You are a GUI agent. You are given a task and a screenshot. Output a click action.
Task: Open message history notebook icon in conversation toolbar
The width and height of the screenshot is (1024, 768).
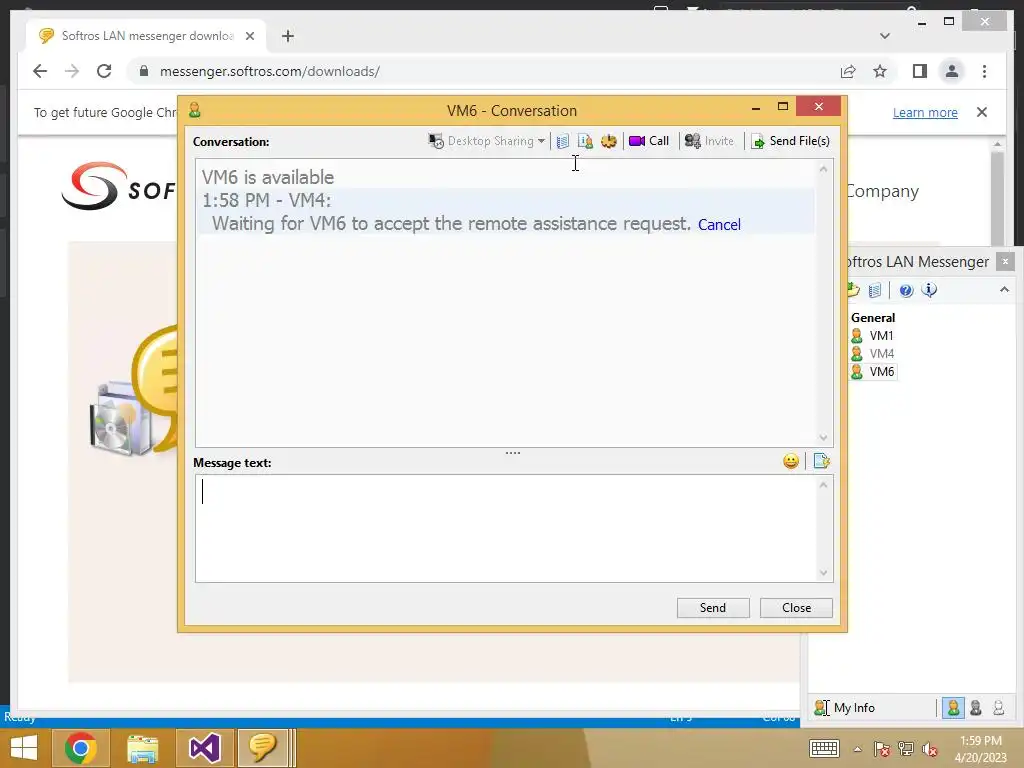coord(562,141)
